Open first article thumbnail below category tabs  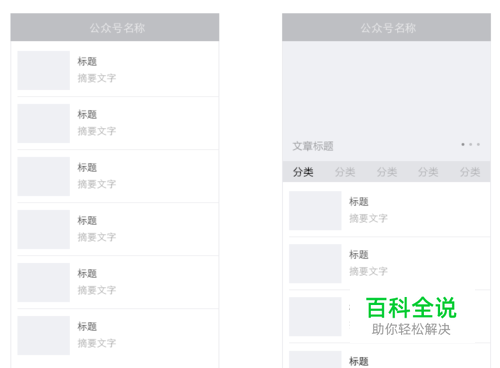pyautogui.click(x=315, y=211)
